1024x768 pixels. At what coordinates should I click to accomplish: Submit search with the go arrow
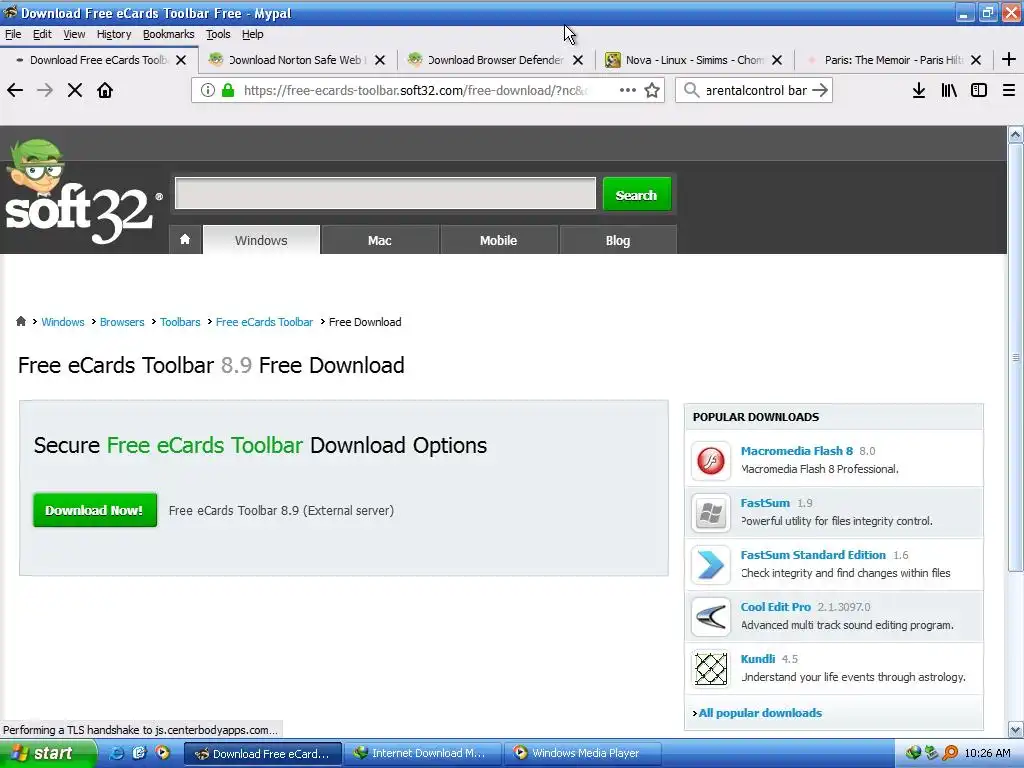820,90
